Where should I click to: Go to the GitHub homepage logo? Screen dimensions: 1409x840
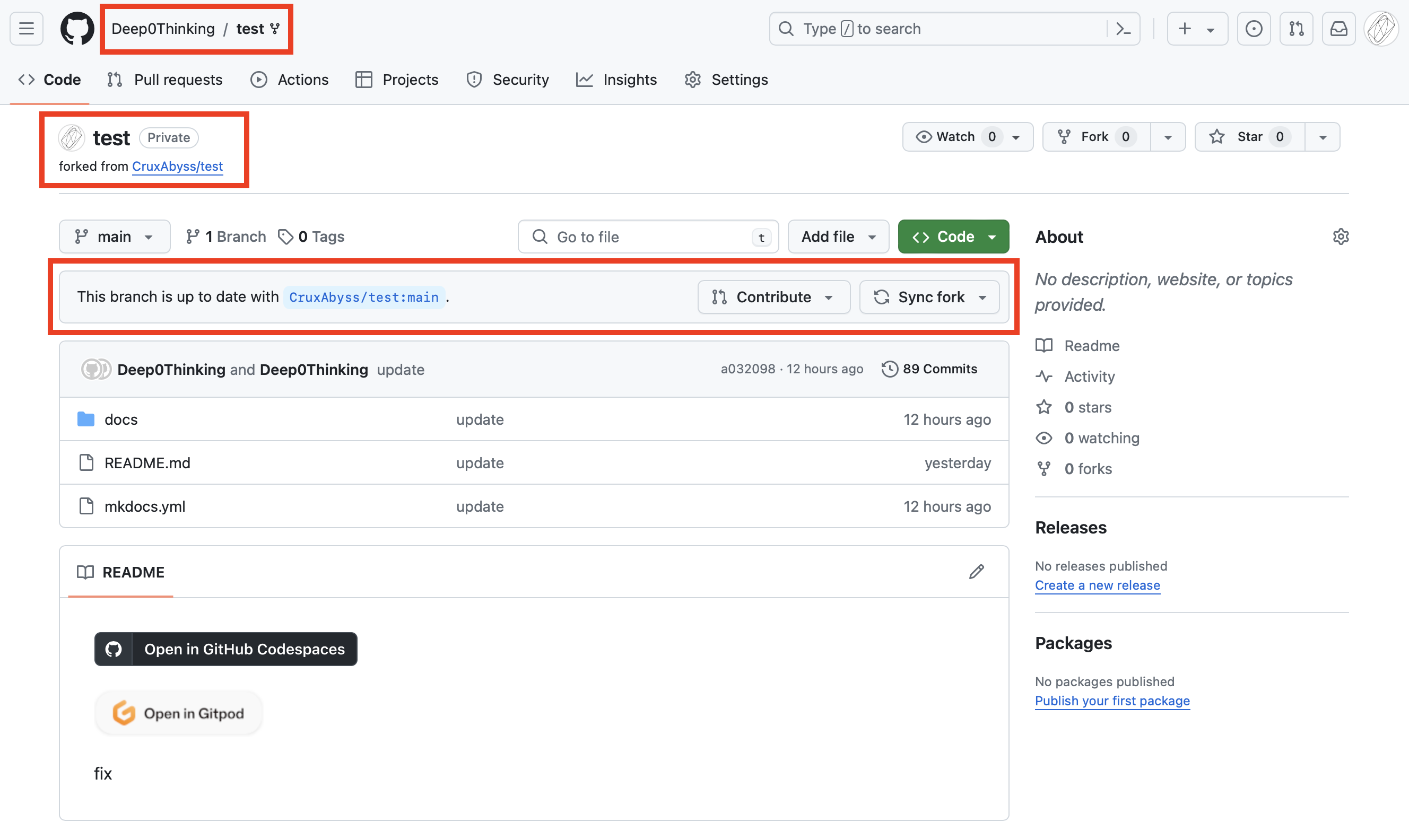click(77, 28)
